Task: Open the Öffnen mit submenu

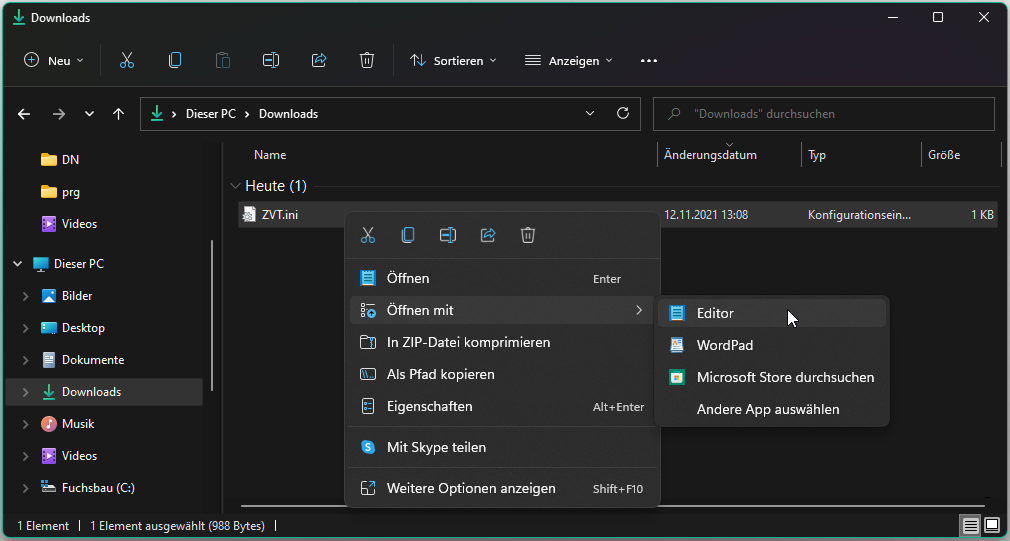Action: [x=503, y=310]
